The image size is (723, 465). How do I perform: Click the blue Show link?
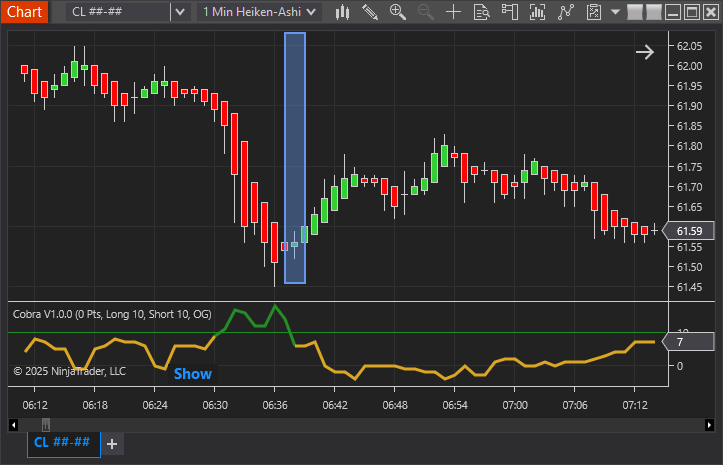[193, 373]
